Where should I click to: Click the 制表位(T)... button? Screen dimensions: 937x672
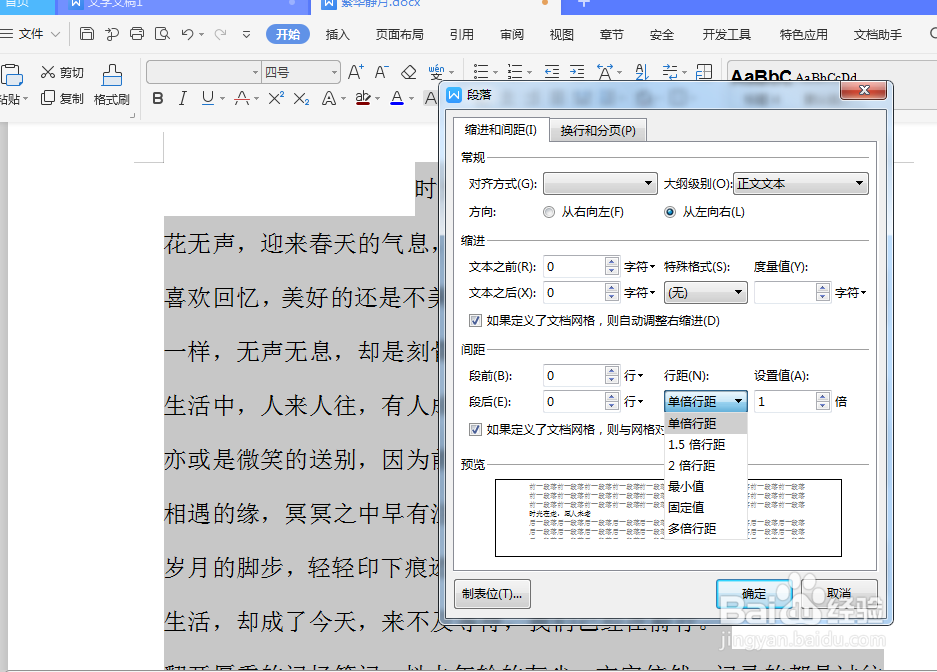(492, 594)
